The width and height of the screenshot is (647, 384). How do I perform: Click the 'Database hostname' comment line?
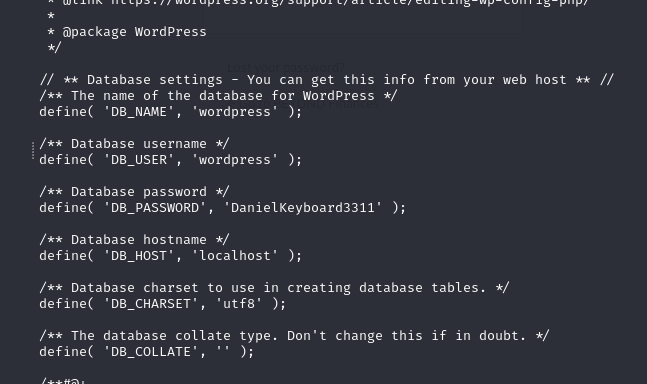click(x=134, y=240)
